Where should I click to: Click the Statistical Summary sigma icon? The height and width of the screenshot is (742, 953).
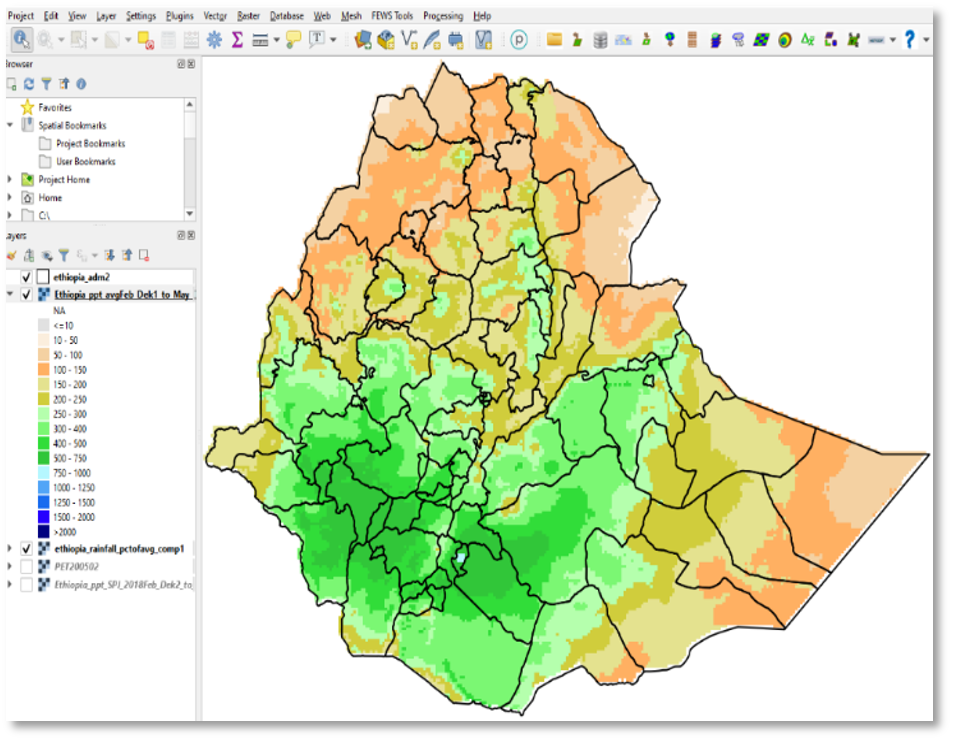tap(237, 40)
